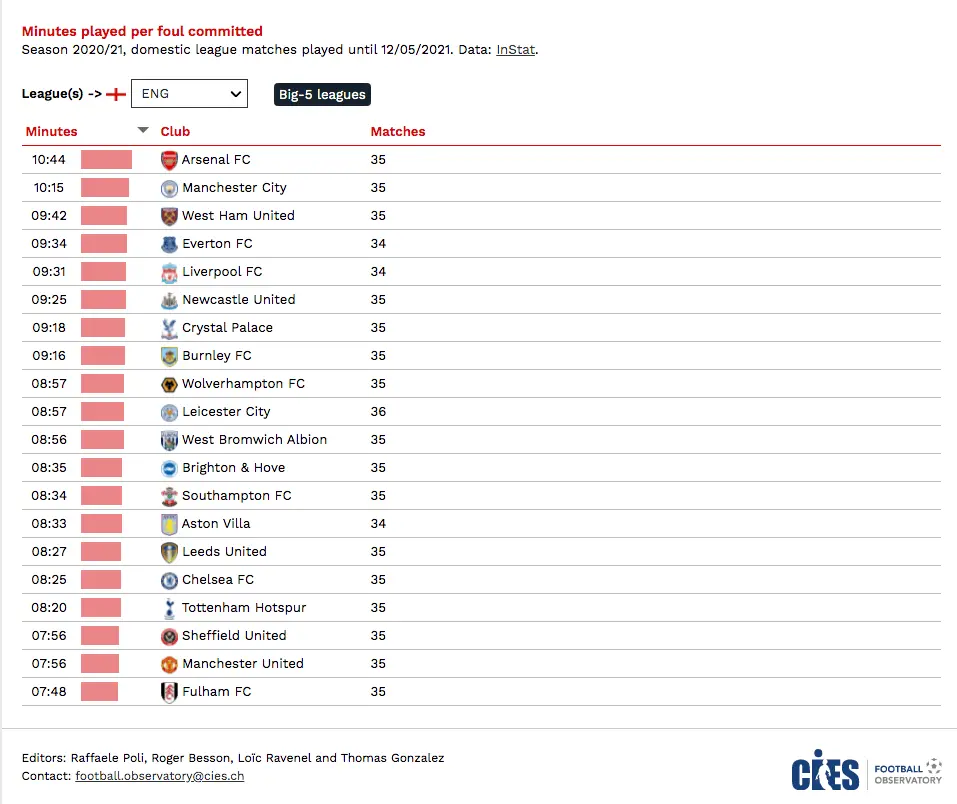Sort table by Minutes column header
The width and height of the screenshot is (957, 804).
pos(52,132)
